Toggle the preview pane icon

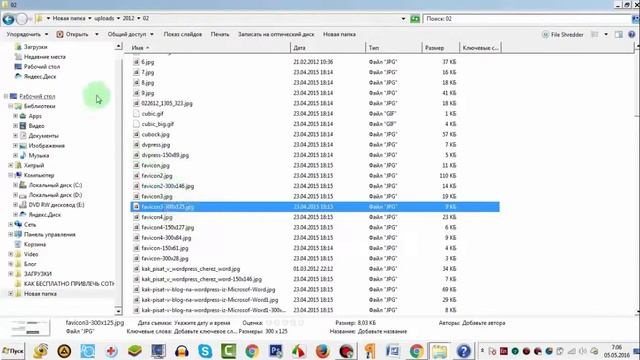coord(619,35)
